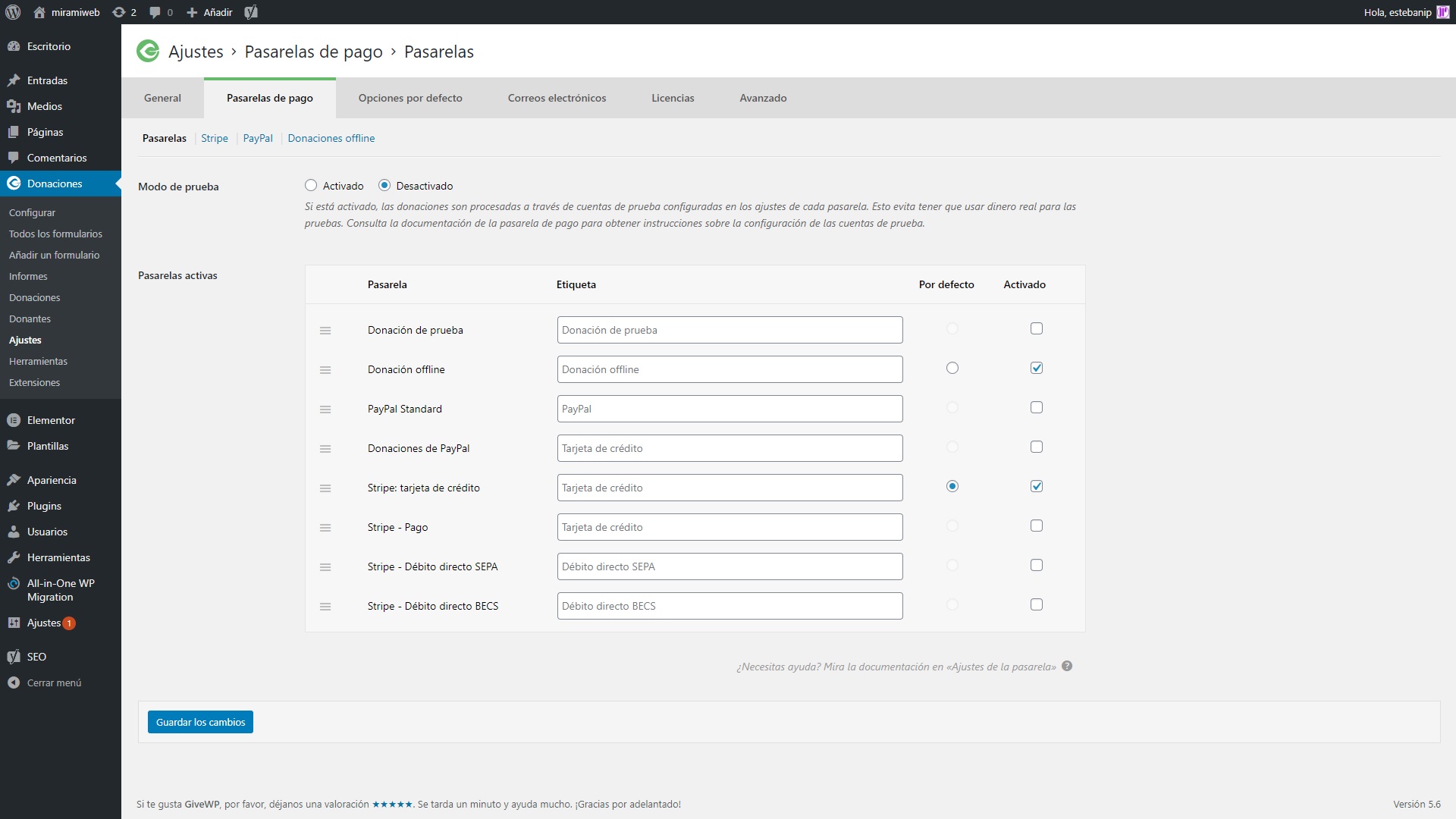Open the Stripe gateway subsection link
This screenshot has height=819, width=1456.
pyautogui.click(x=215, y=138)
